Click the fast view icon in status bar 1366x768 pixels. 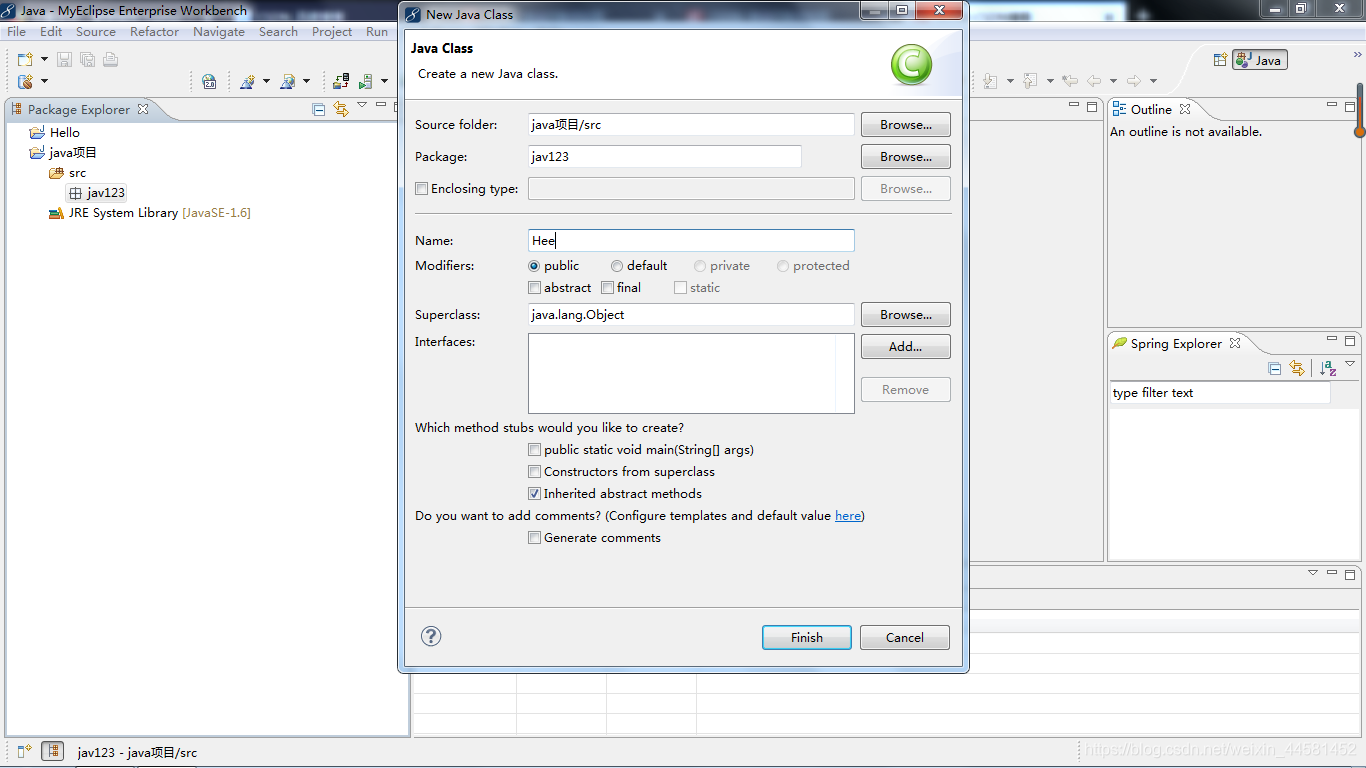24,750
